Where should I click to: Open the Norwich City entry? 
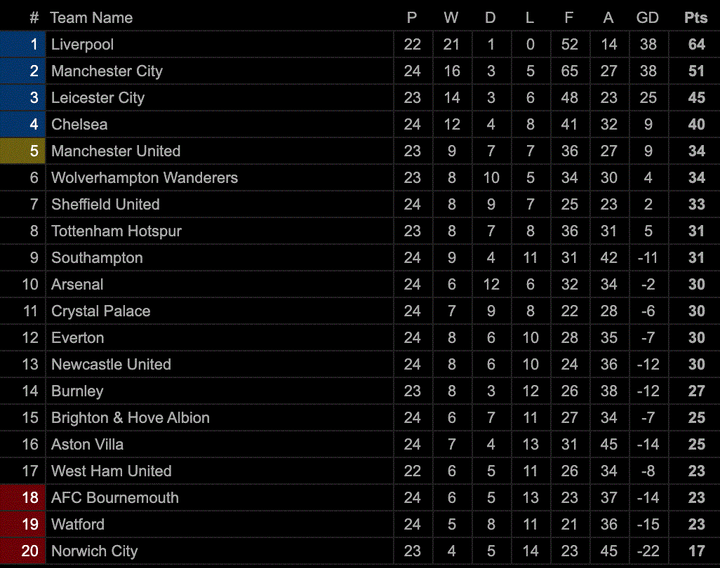click(x=94, y=551)
